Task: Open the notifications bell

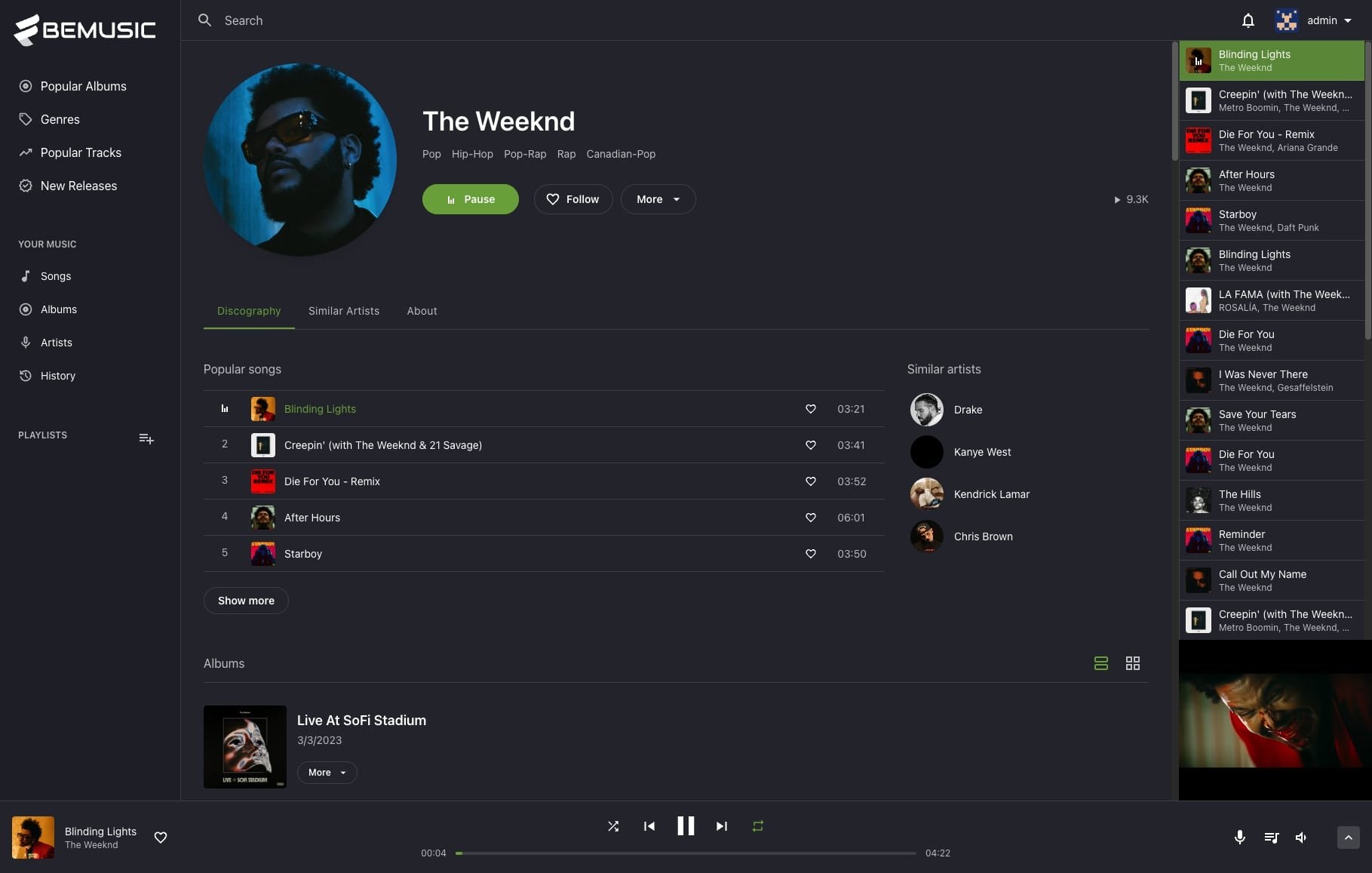Action: tap(1248, 20)
